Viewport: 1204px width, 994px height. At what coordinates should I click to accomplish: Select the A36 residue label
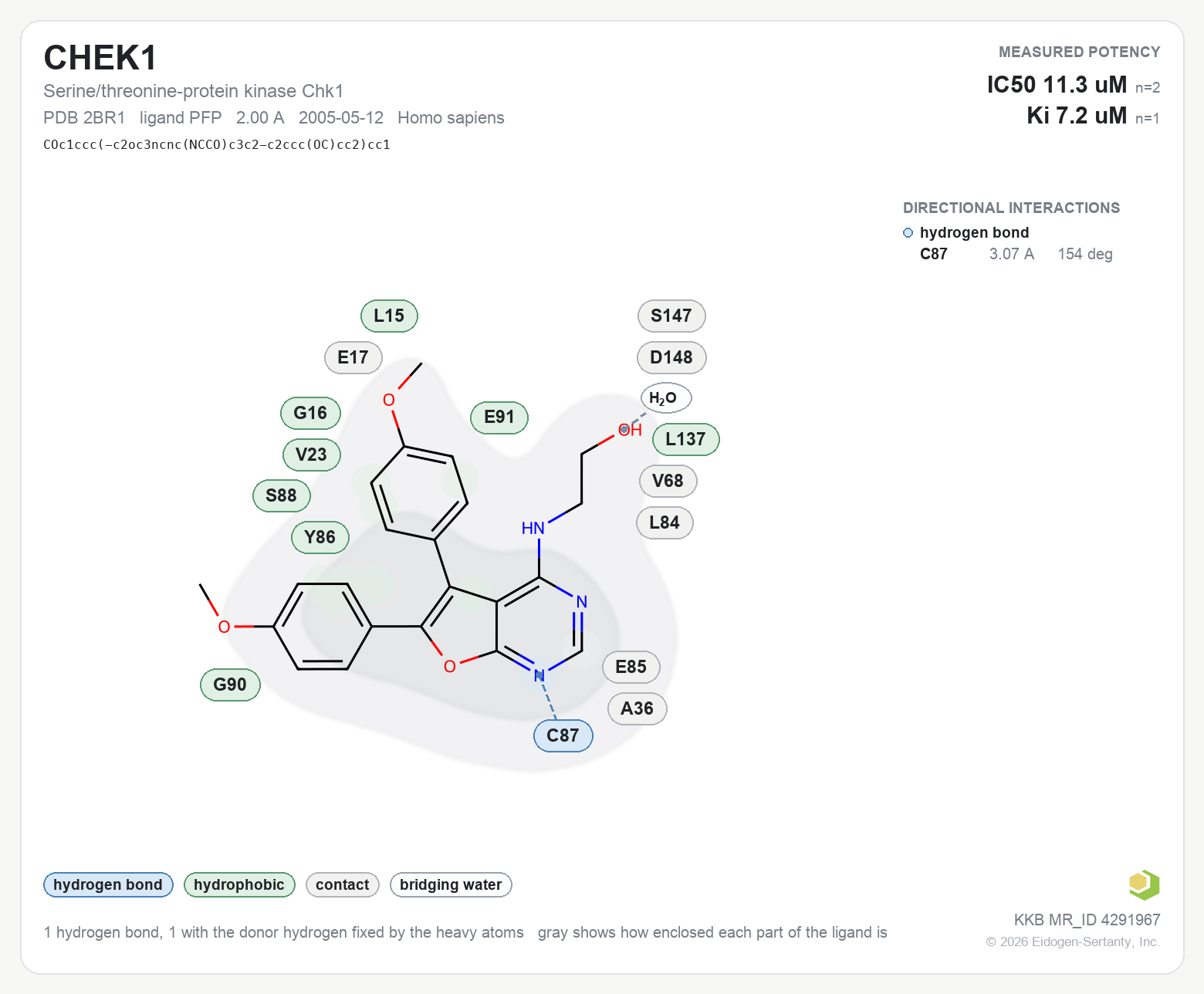(x=638, y=708)
